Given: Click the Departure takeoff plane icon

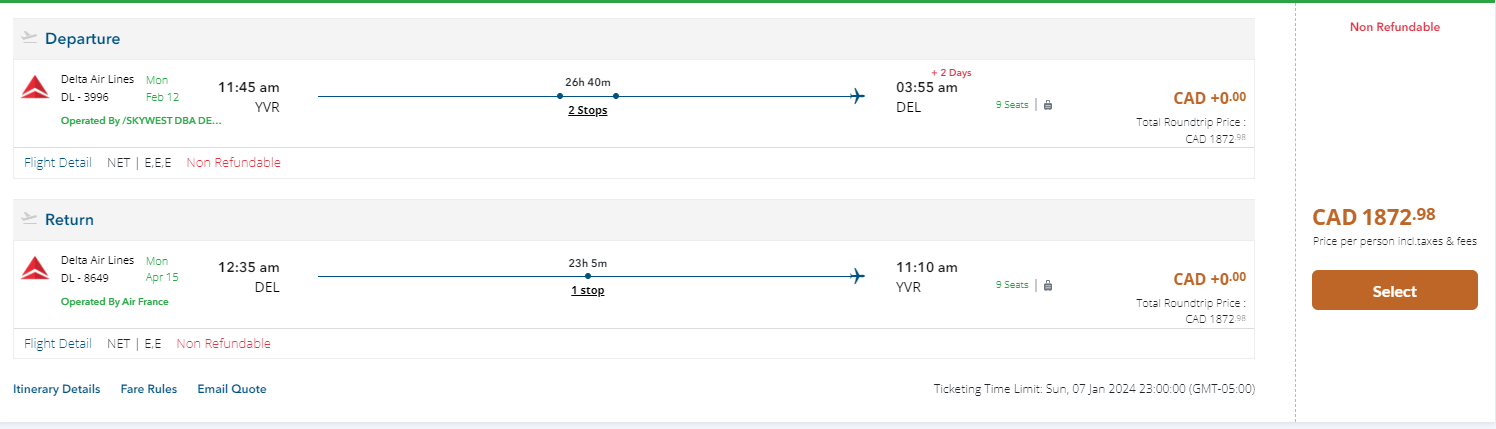Looking at the screenshot, I should click(x=29, y=38).
